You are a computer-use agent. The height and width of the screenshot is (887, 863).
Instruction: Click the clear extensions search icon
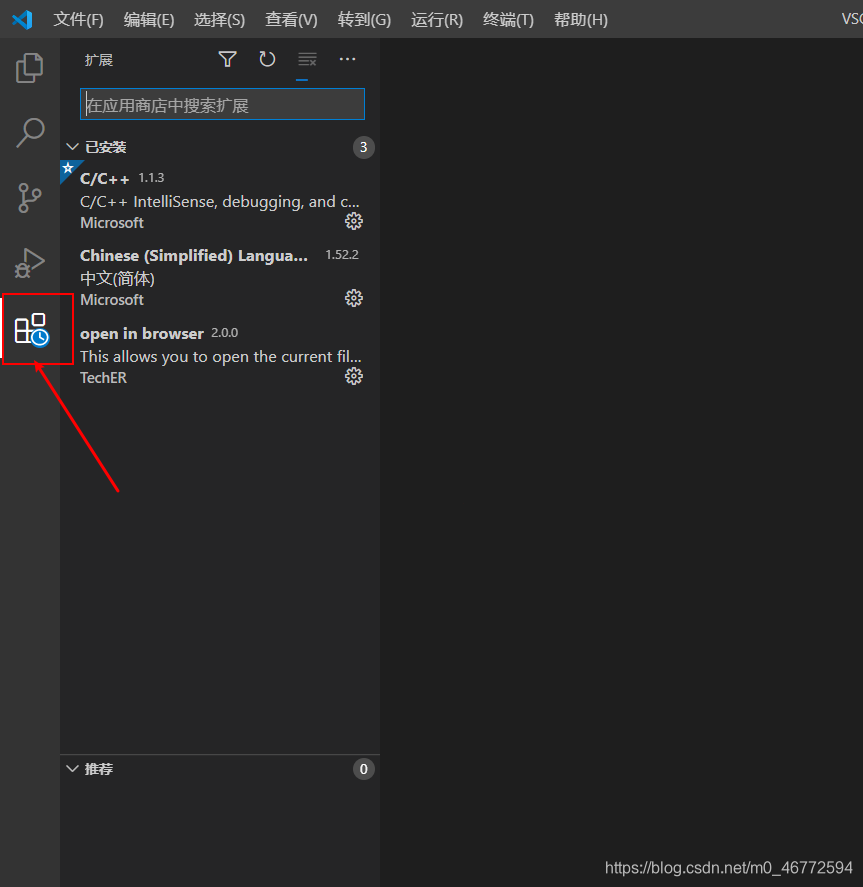(x=307, y=59)
